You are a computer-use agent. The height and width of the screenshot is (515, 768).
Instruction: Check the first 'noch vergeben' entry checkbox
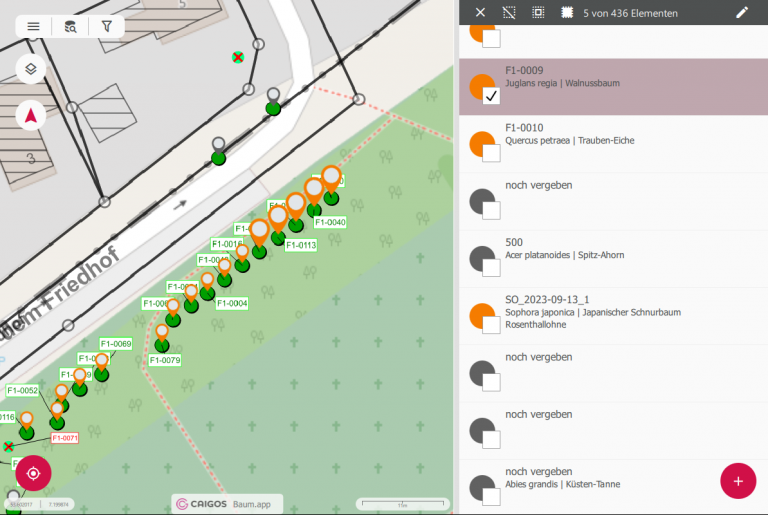coord(491,211)
